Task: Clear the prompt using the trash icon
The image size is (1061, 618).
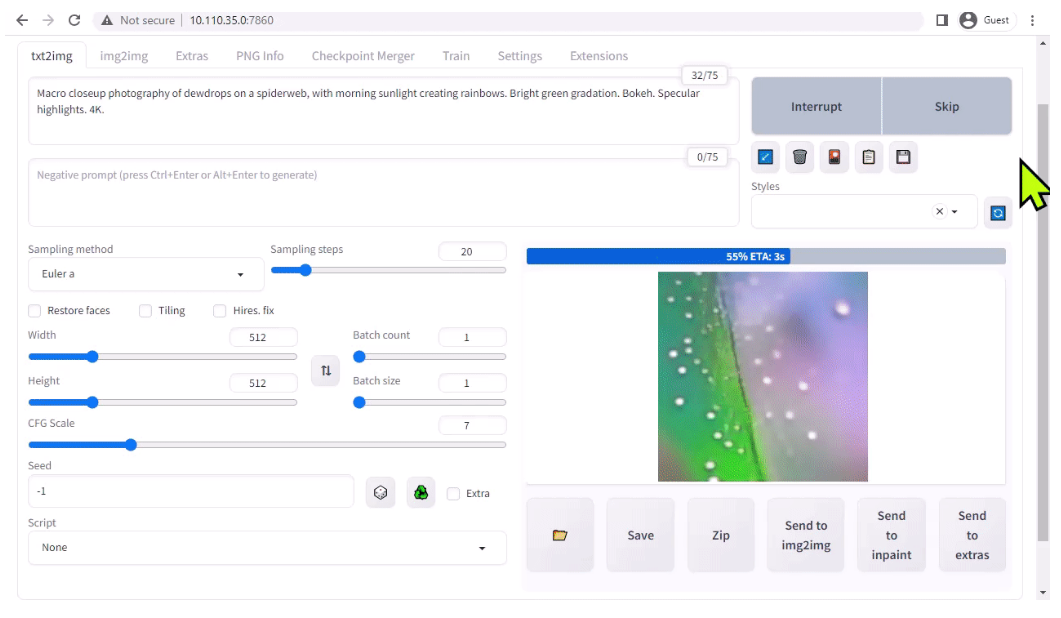Action: click(x=799, y=157)
